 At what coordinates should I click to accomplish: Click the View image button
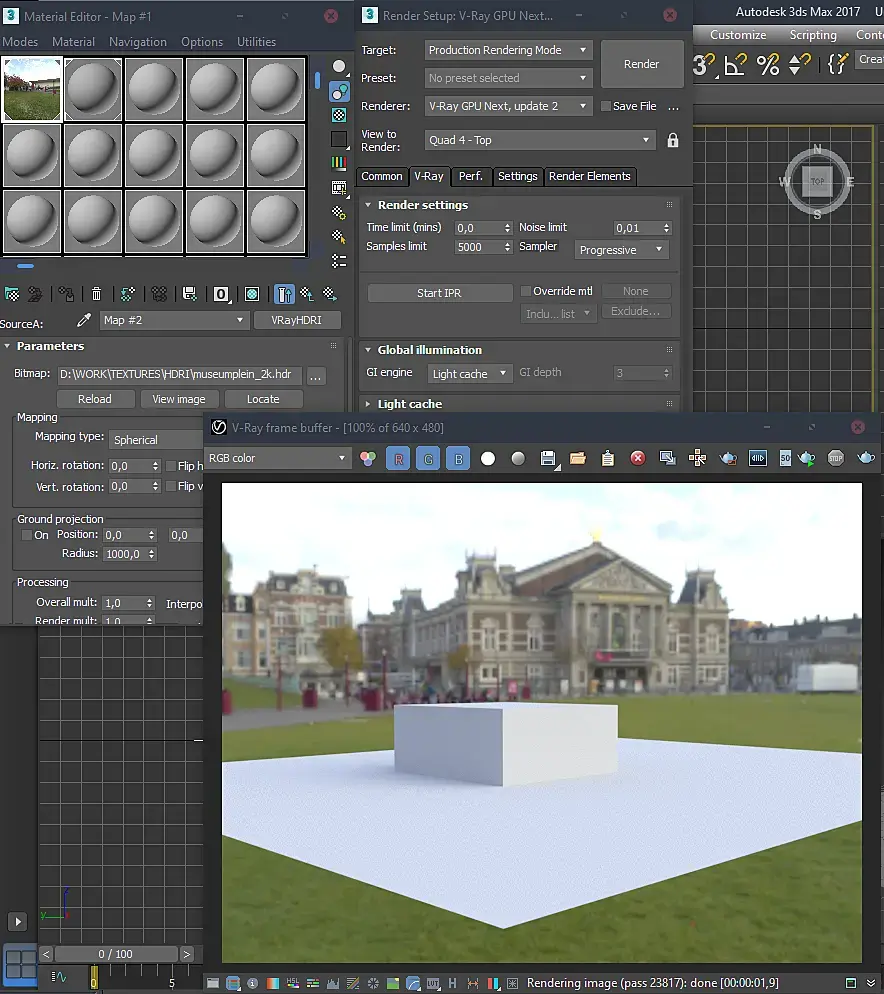tap(178, 399)
